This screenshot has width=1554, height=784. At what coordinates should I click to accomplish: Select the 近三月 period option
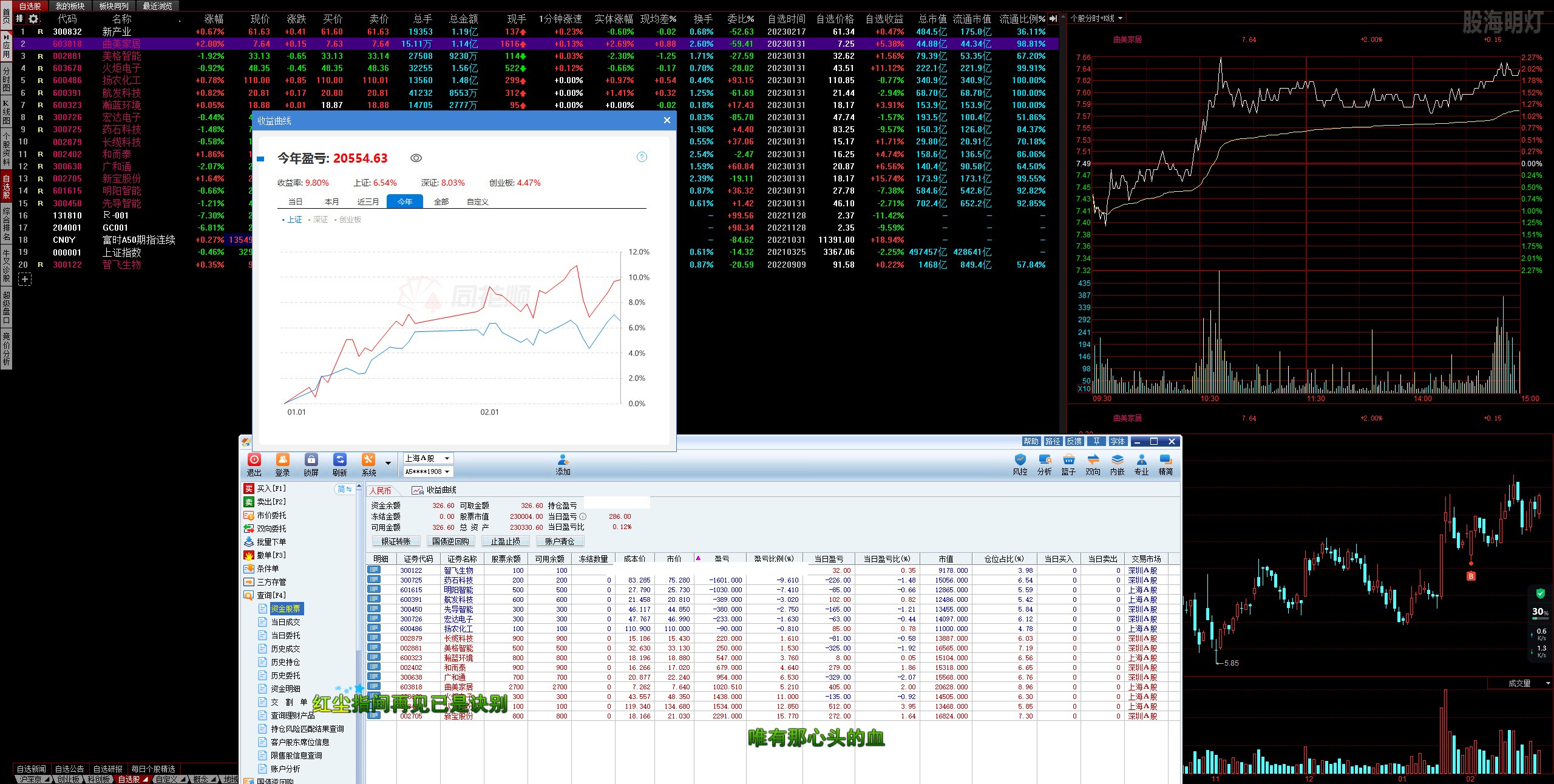tap(368, 201)
